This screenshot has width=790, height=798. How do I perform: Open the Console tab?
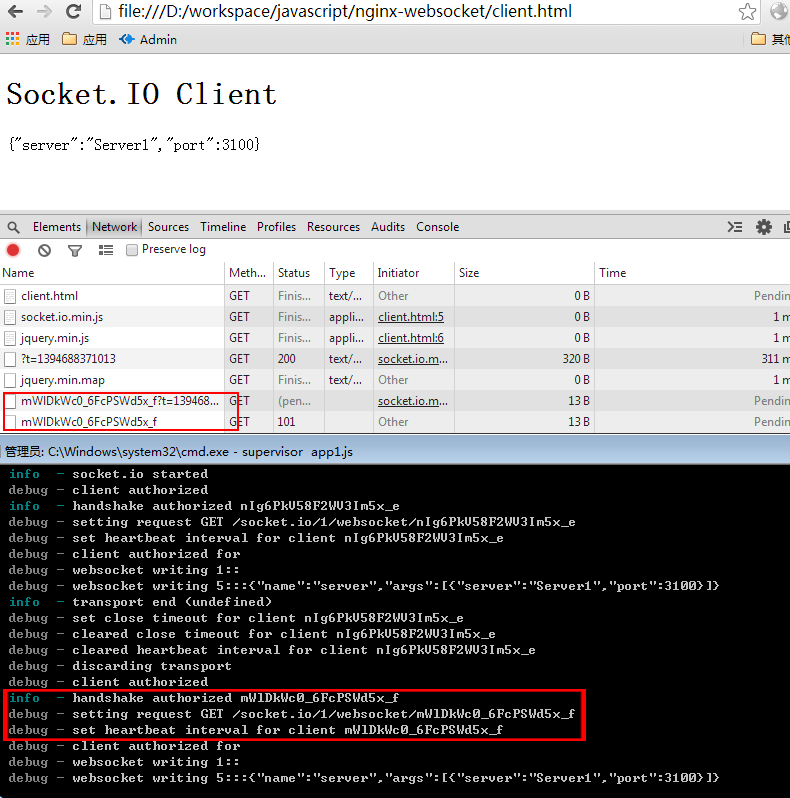pyautogui.click(x=438, y=227)
